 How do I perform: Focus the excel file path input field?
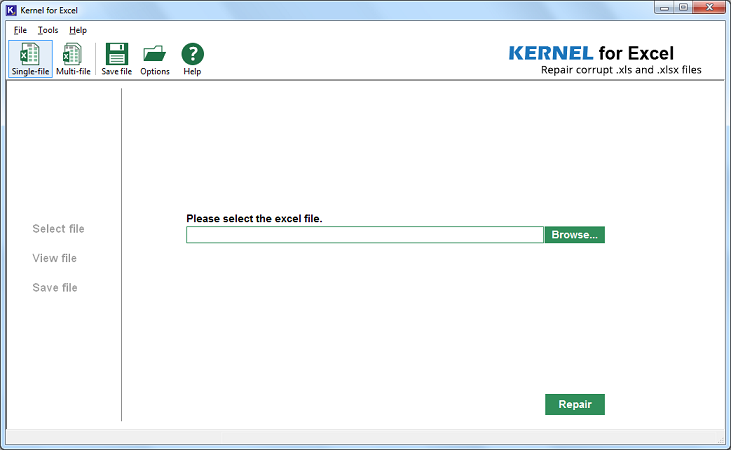point(364,235)
